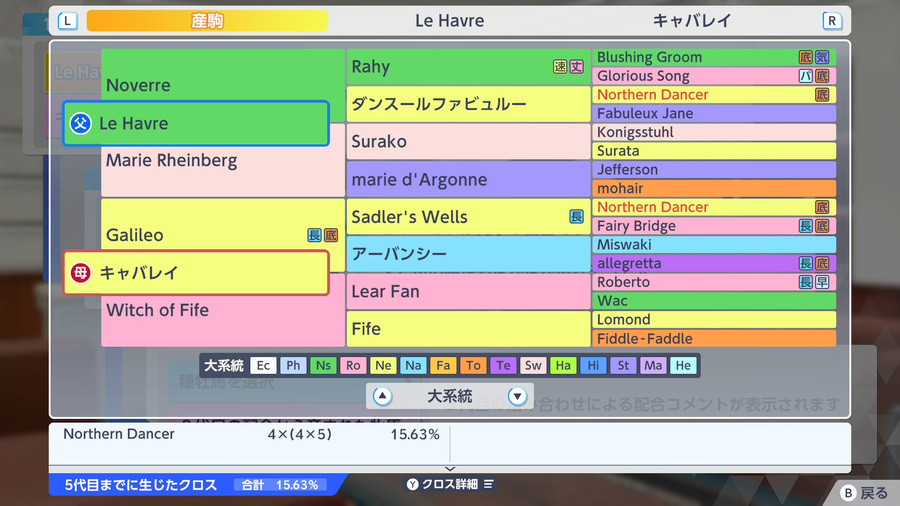Click the Ro lineage legend chip
This screenshot has width=900, height=506.
(353, 365)
